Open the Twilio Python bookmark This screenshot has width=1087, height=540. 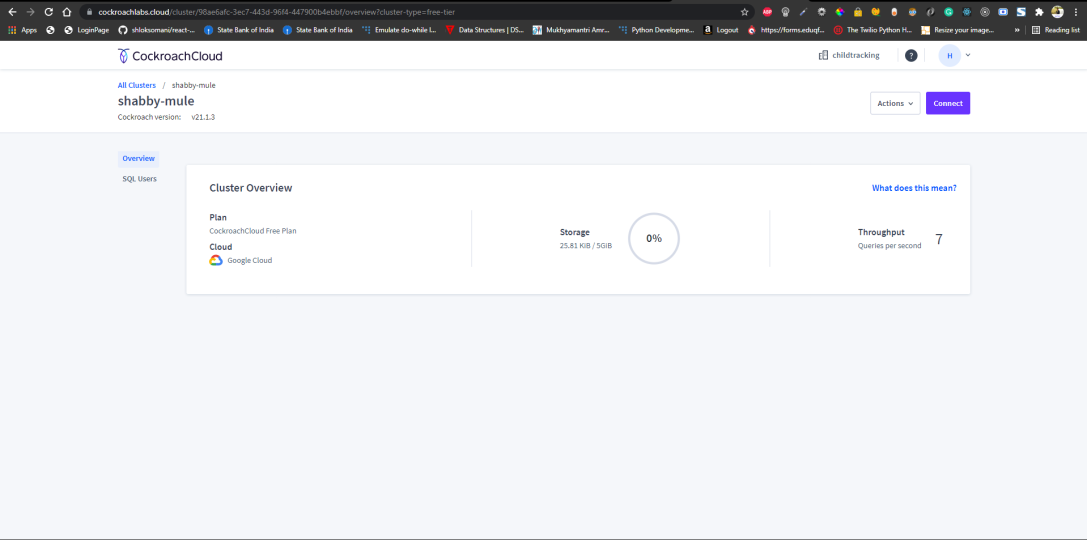coord(873,30)
